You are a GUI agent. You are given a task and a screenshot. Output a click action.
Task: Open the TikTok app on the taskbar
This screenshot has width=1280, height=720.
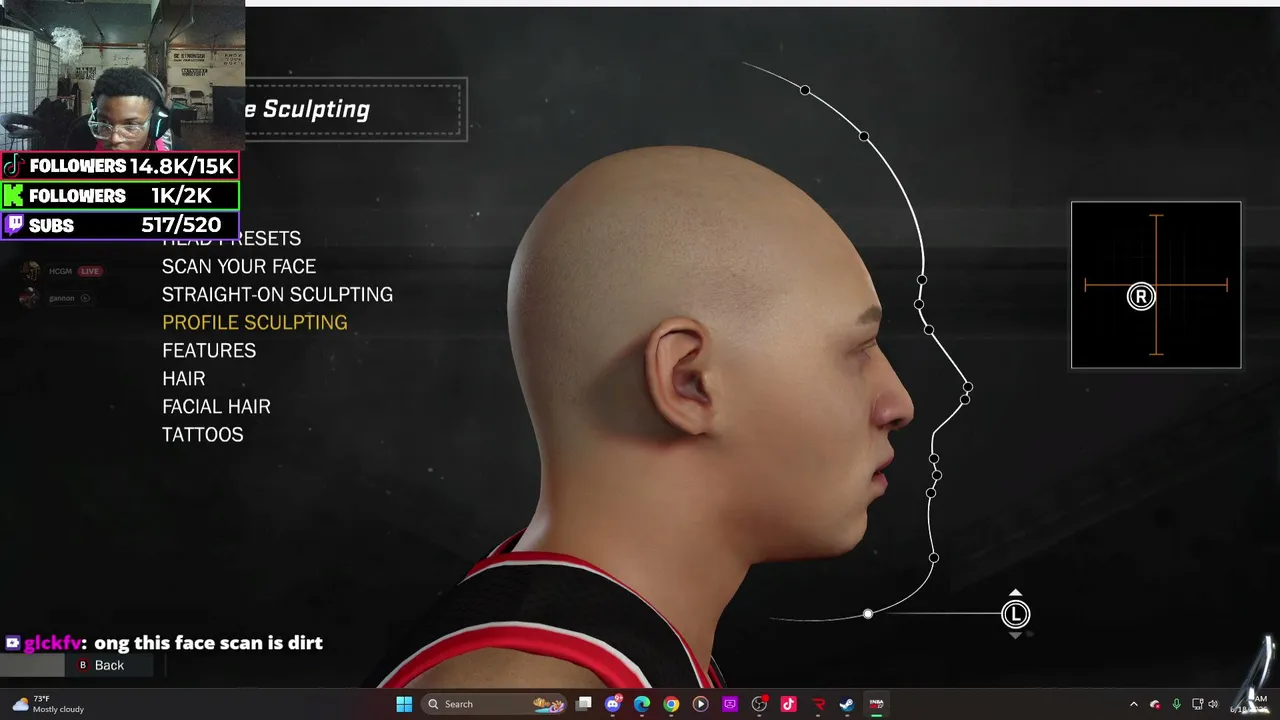point(788,704)
